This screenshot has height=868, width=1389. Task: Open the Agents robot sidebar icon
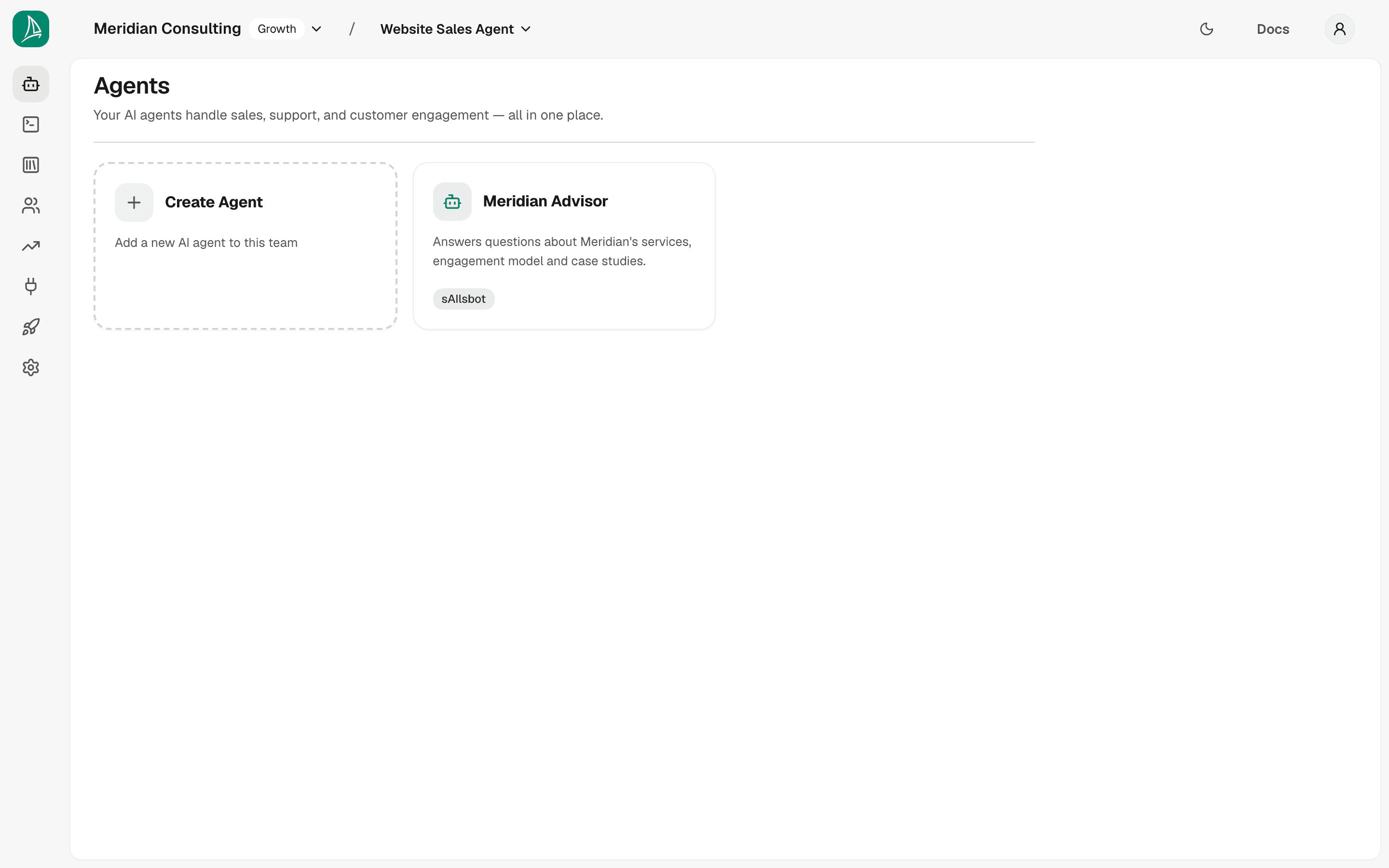coord(31,84)
